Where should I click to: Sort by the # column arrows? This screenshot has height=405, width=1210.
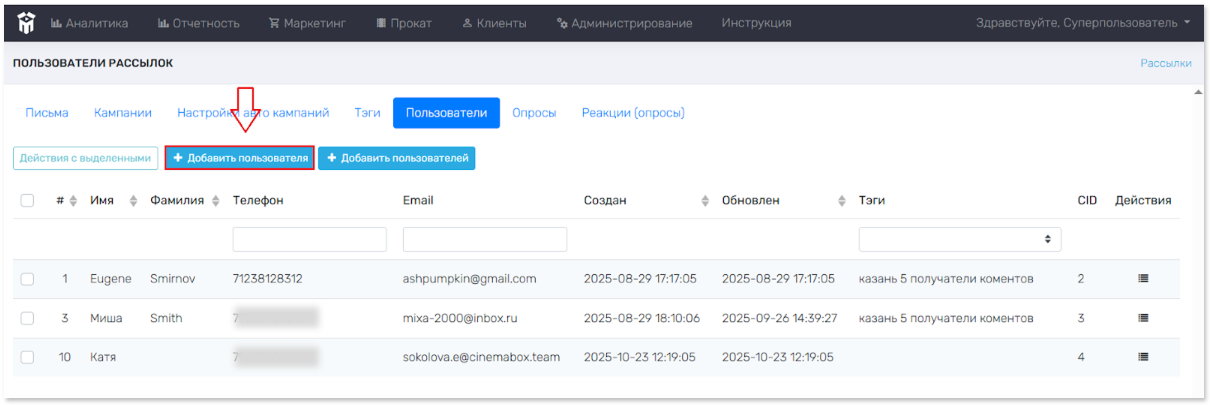click(73, 201)
